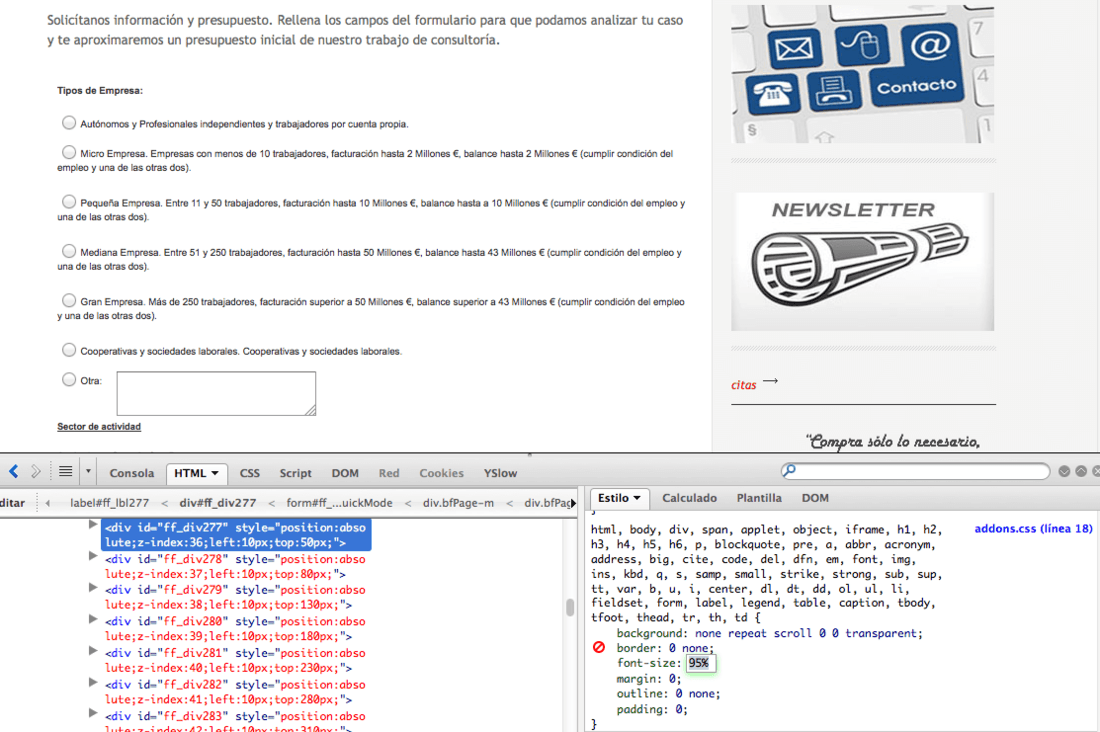The image size is (1100, 732).
Task: Expand the ff_div282 node
Action: pos(93,682)
